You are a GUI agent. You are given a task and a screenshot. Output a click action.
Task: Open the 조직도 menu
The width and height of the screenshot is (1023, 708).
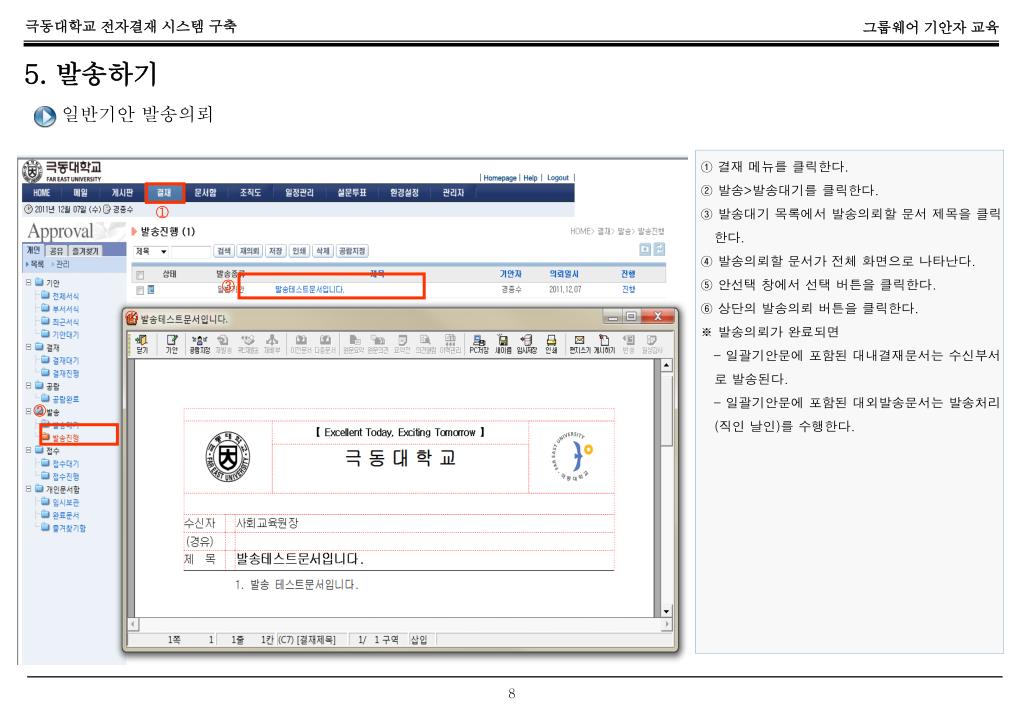[250, 192]
